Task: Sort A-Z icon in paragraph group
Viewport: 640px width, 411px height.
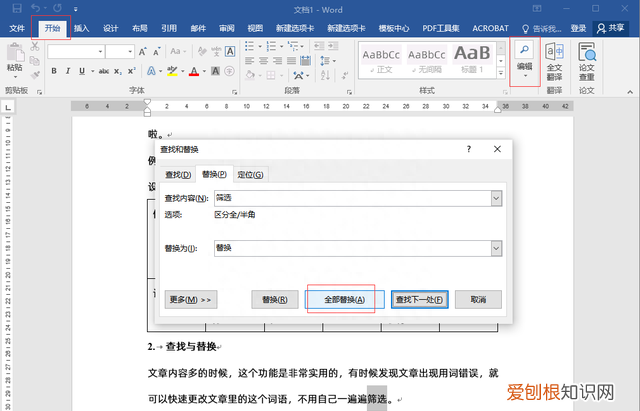Action: coord(325,75)
